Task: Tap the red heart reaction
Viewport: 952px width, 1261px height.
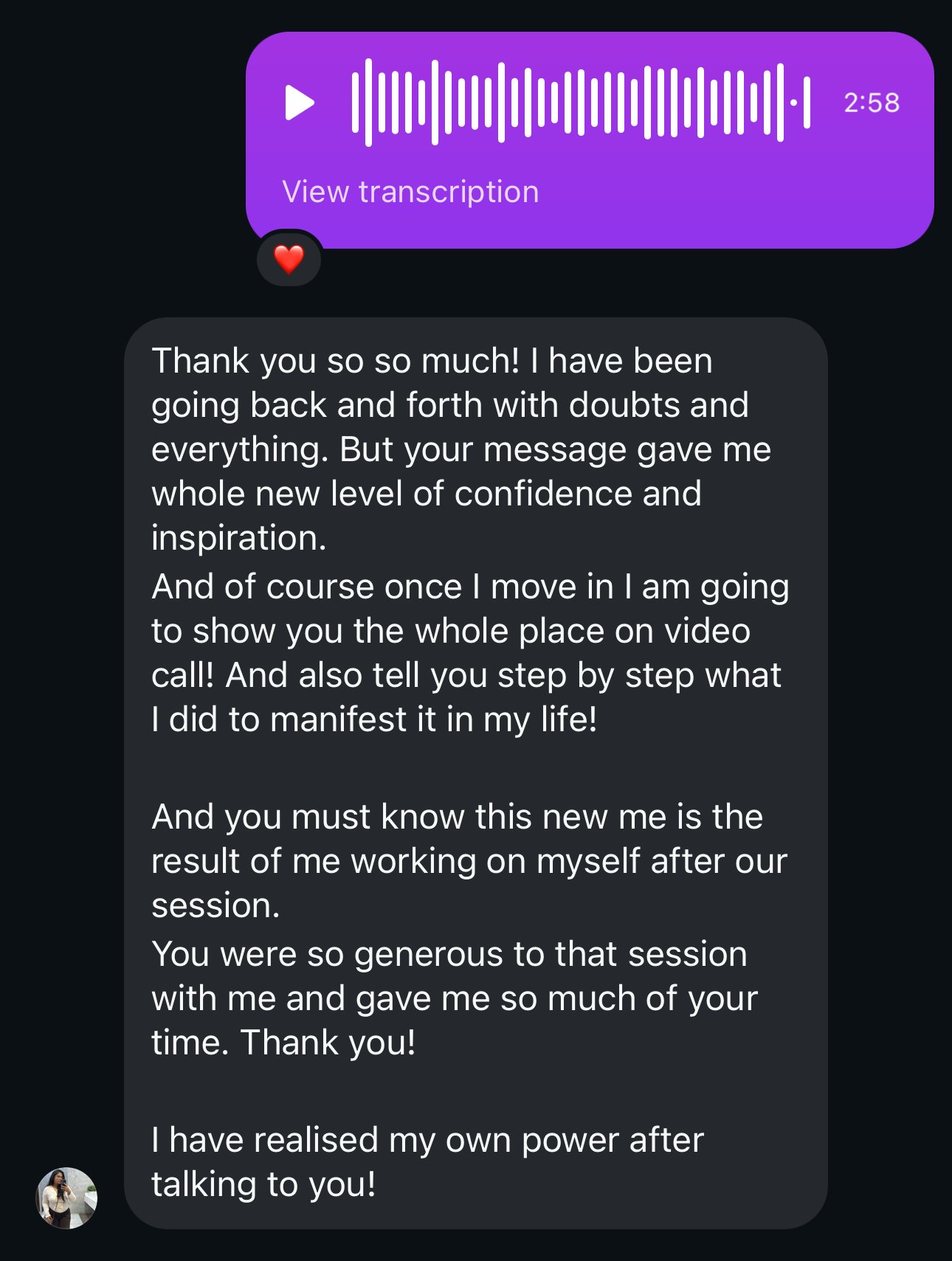Action: click(x=289, y=259)
